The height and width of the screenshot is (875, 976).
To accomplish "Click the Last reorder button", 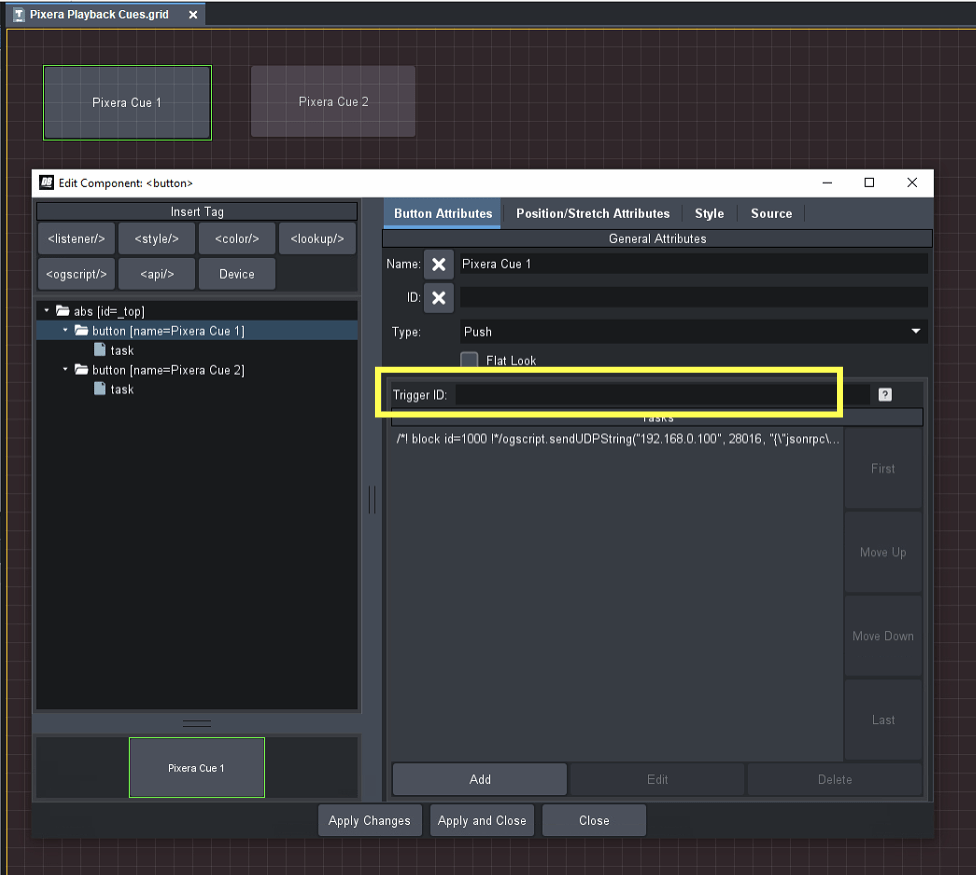I will [x=883, y=720].
